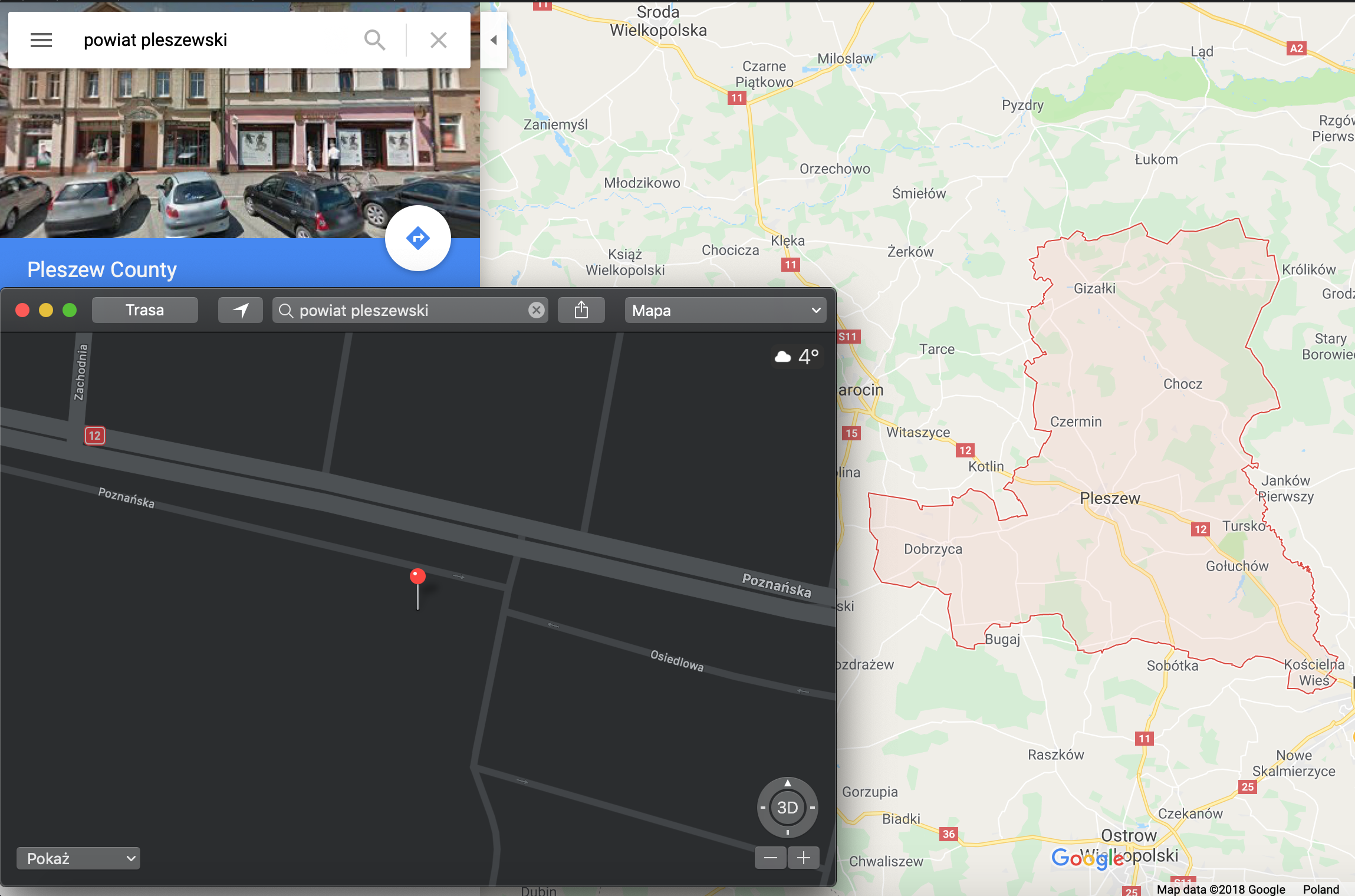This screenshot has width=1355, height=896.
Task: Click the Dobrzyca label on the map
Action: (x=933, y=549)
